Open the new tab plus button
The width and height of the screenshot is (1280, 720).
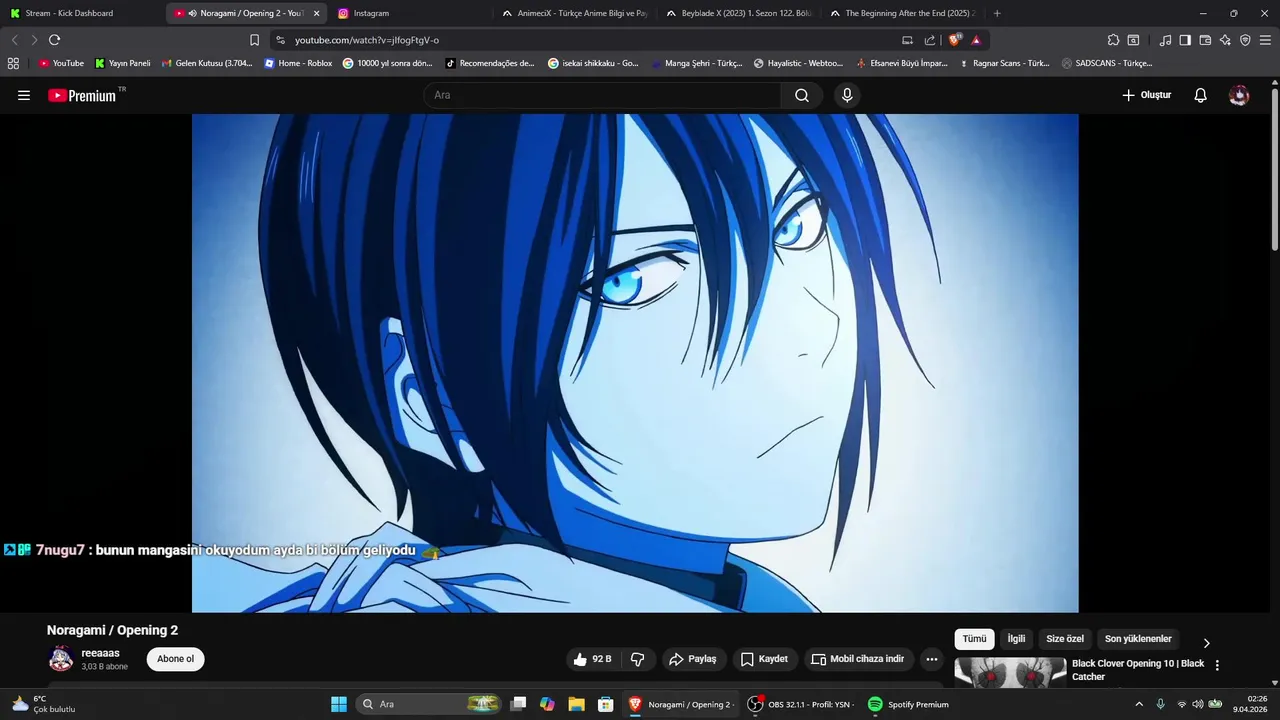(997, 13)
